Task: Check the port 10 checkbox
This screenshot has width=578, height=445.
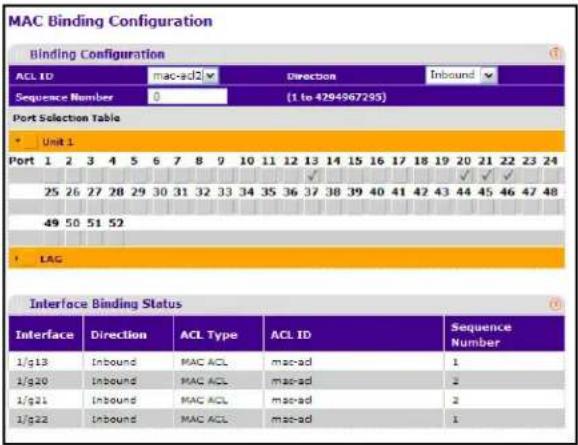Action: [247, 175]
